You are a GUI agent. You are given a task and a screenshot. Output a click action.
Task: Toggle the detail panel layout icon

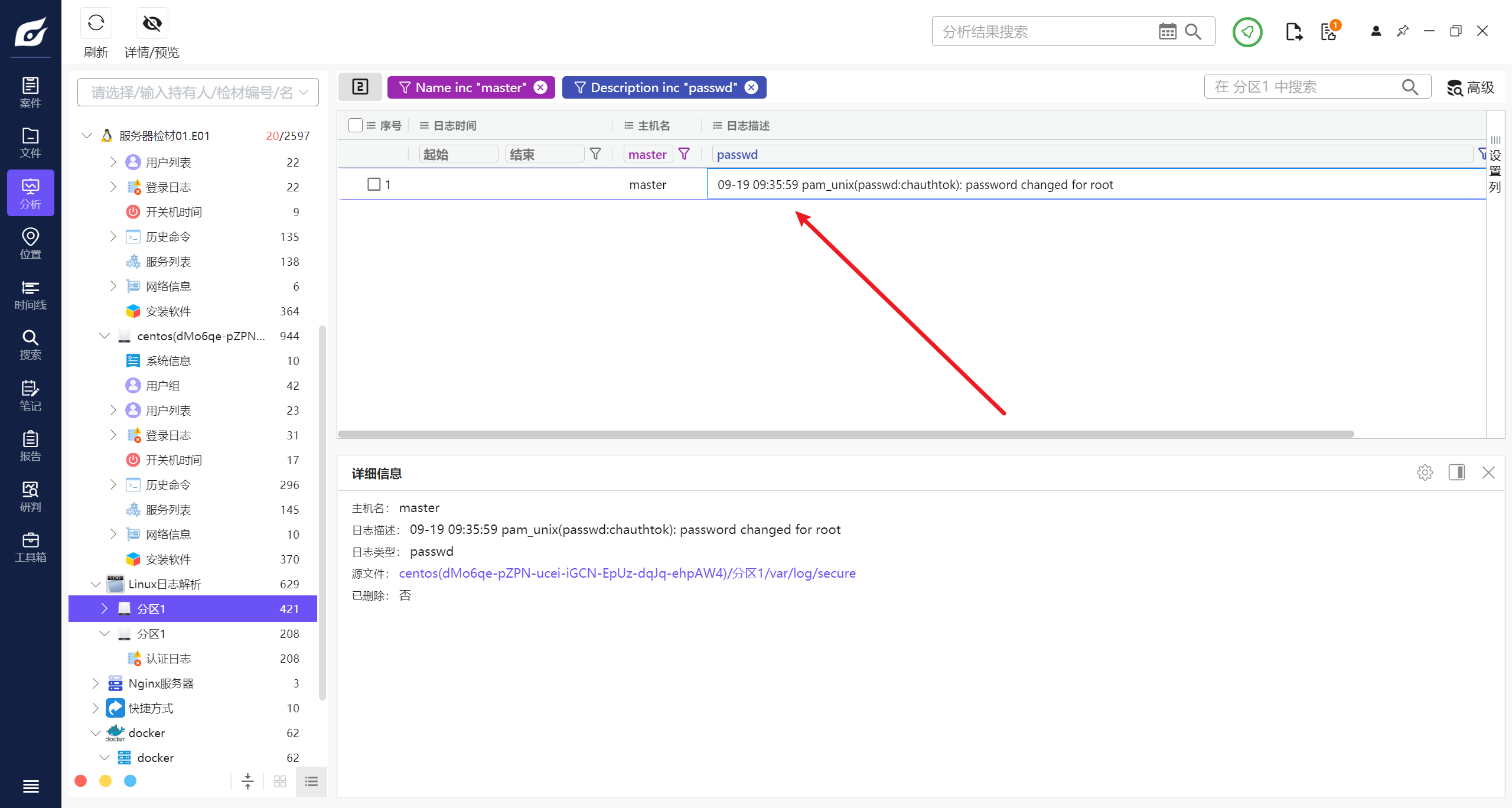pos(1456,473)
